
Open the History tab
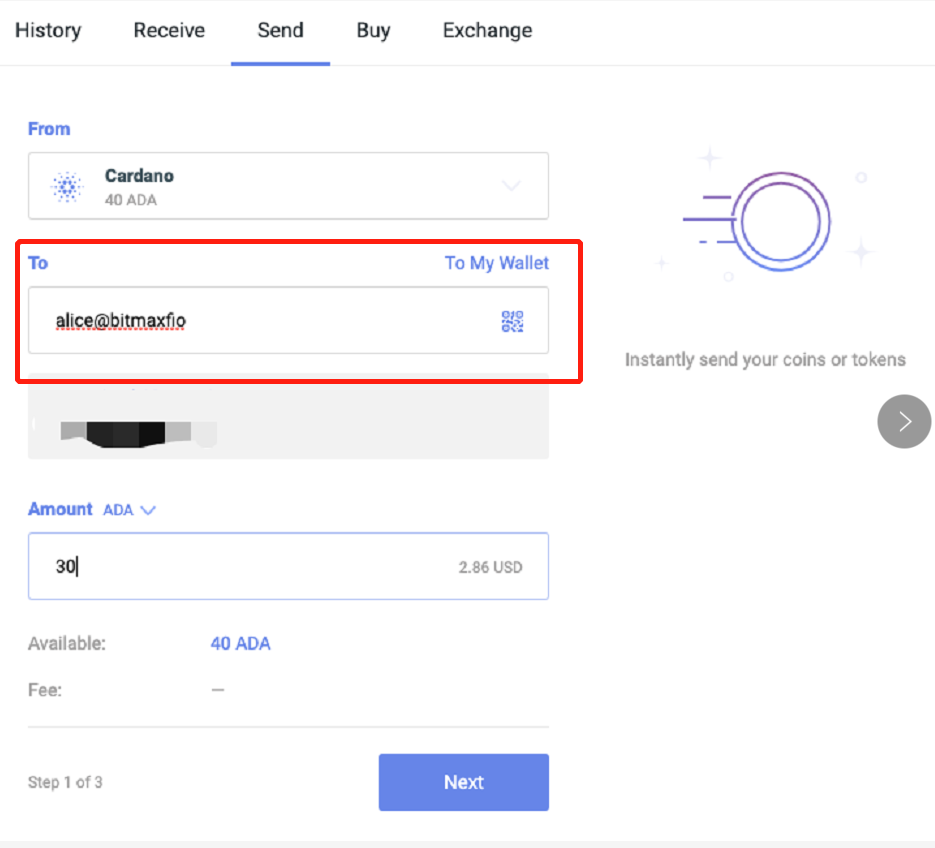tap(48, 30)
